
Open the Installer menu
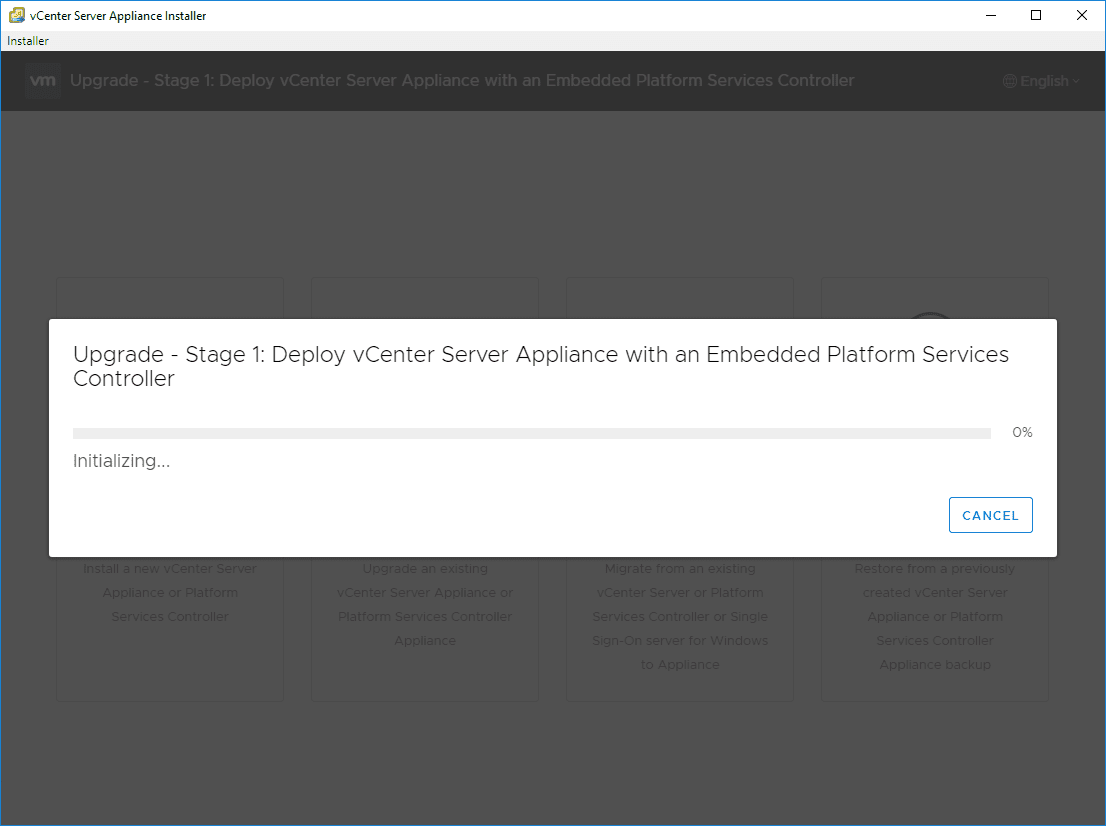pos(28,41)
